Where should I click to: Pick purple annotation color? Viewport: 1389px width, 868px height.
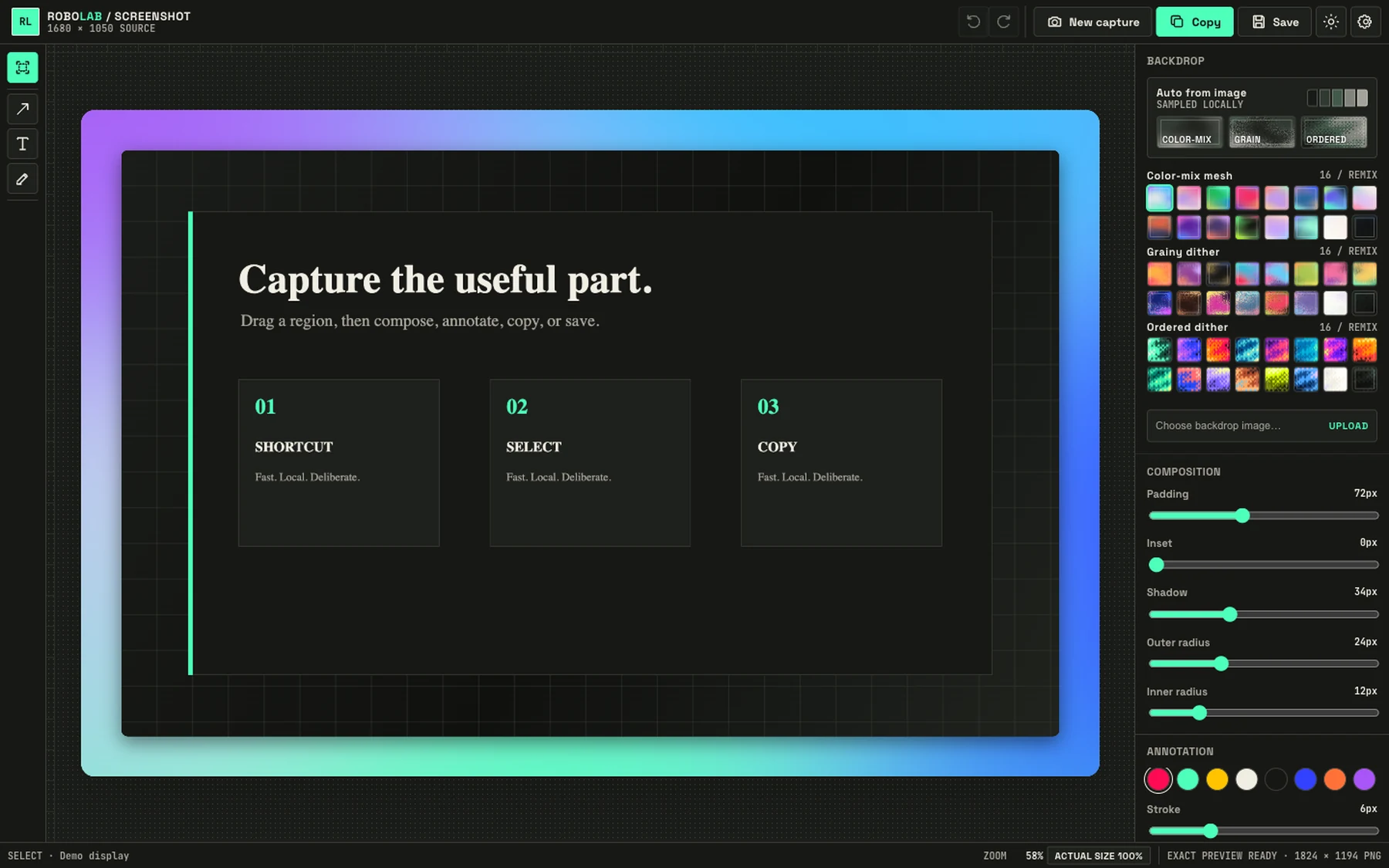1364,779
